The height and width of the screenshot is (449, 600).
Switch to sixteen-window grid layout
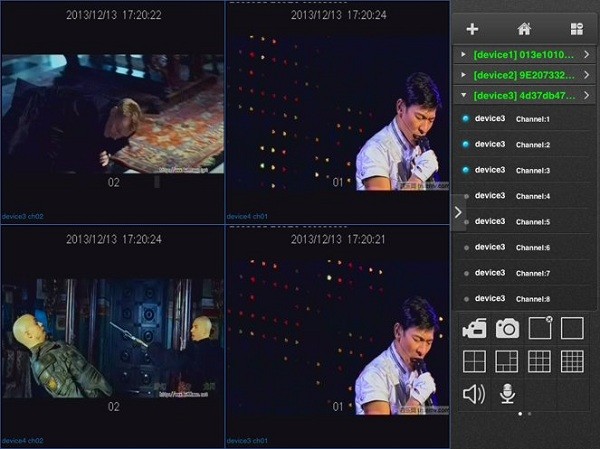pos(572,361)
